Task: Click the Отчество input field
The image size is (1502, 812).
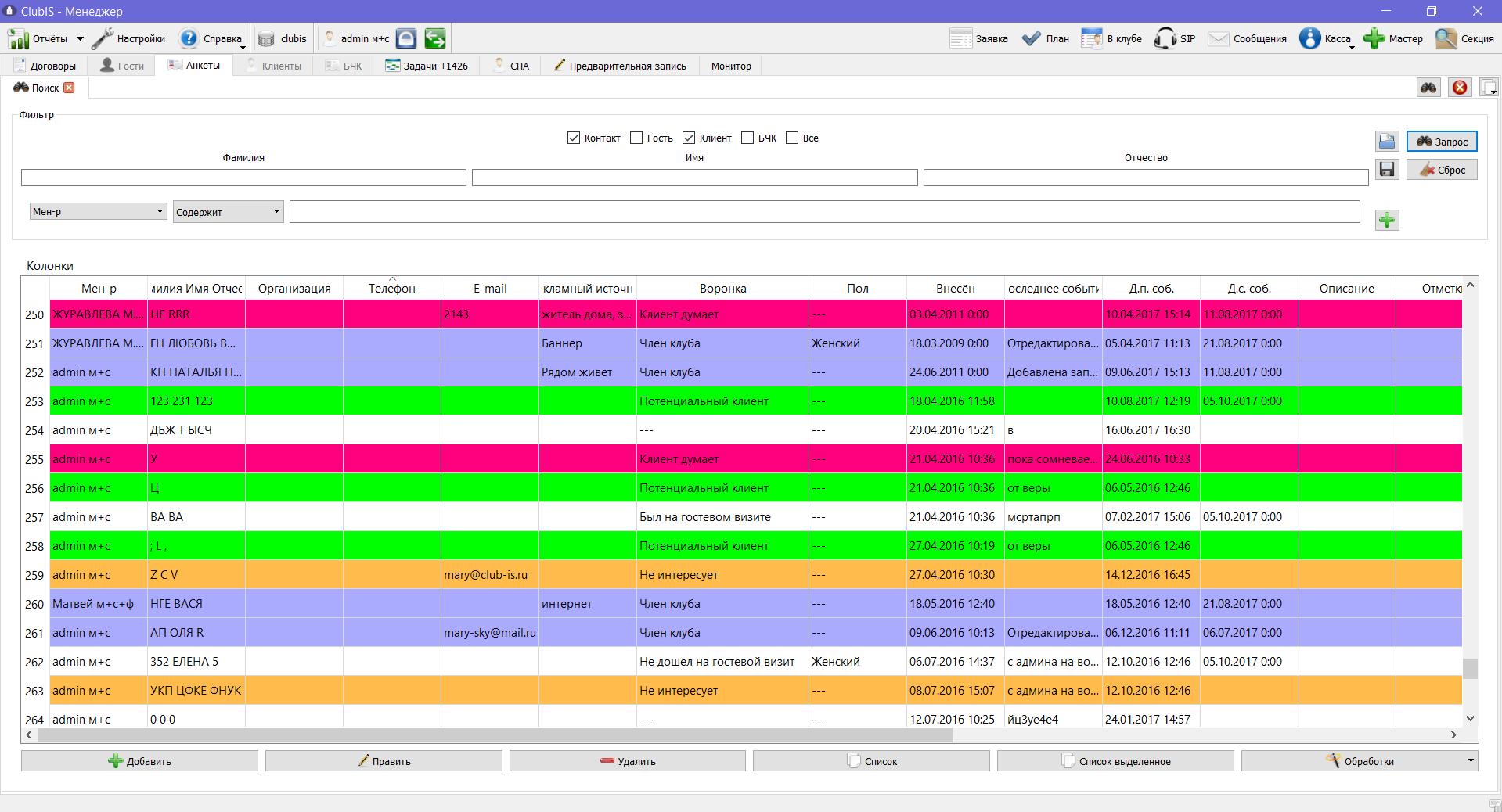Action: point(1146,178)
